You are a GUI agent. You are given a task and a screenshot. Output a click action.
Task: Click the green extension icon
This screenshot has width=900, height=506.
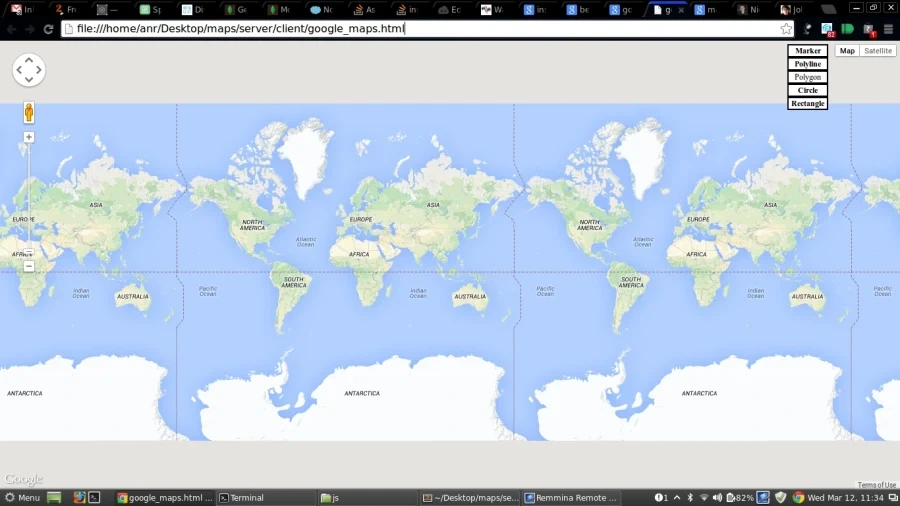point(847,29)
